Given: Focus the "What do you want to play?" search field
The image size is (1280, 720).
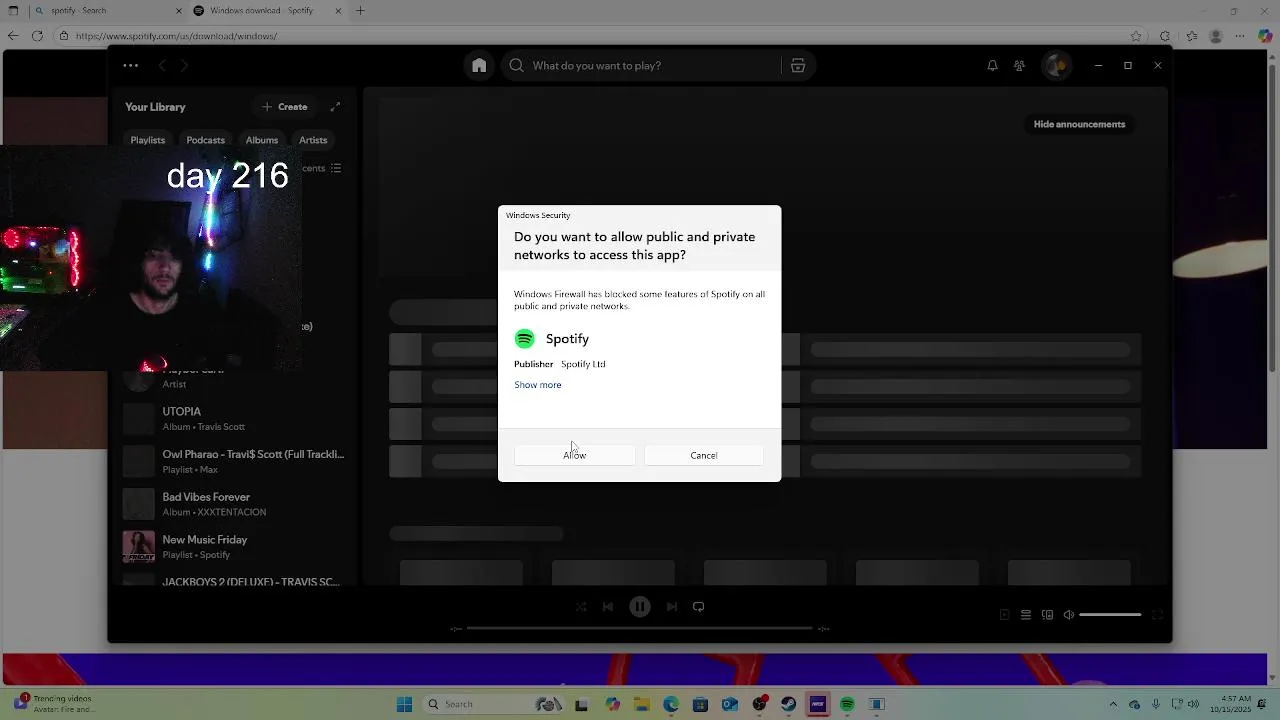Looking at the screenshot, I should coord(640,66).
